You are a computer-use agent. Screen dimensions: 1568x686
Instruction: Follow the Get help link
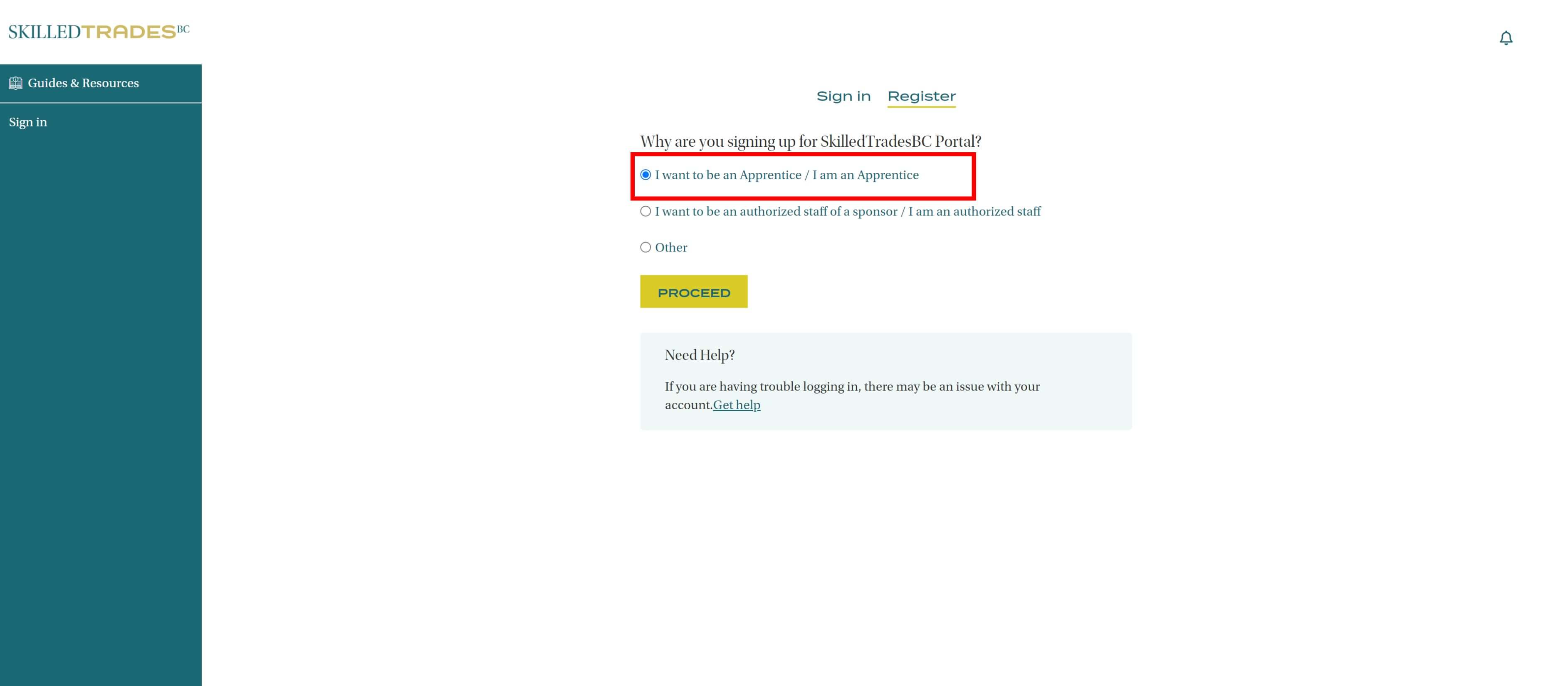[737, 405]
